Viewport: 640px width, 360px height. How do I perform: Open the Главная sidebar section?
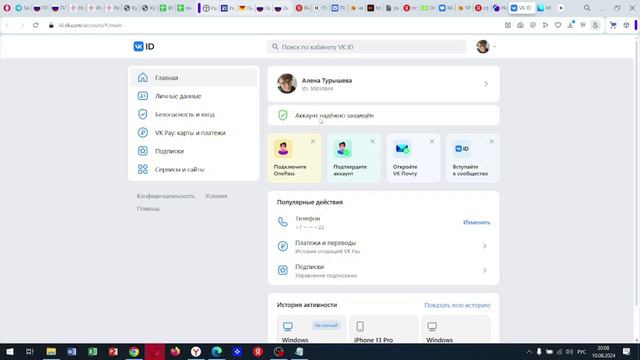coord(194,78)
